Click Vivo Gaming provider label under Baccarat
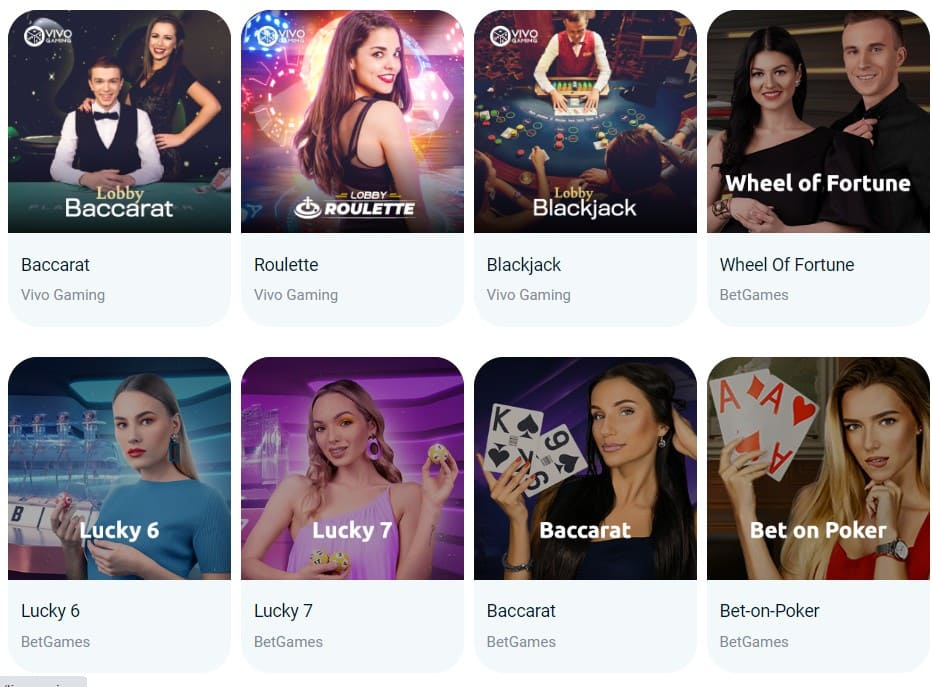This screenshot has width=932, height=687. coord(63,295)
